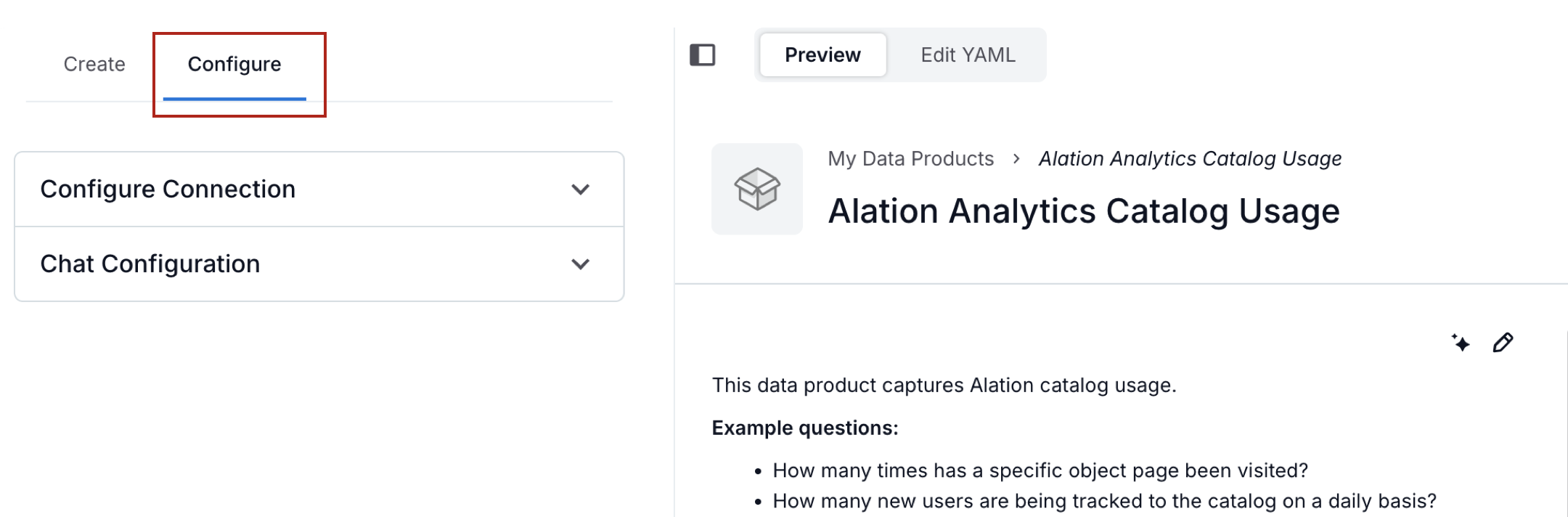
Task: Expand the Chat Configuration chevron
Action: pyautogui.click(x=580, y=264)
